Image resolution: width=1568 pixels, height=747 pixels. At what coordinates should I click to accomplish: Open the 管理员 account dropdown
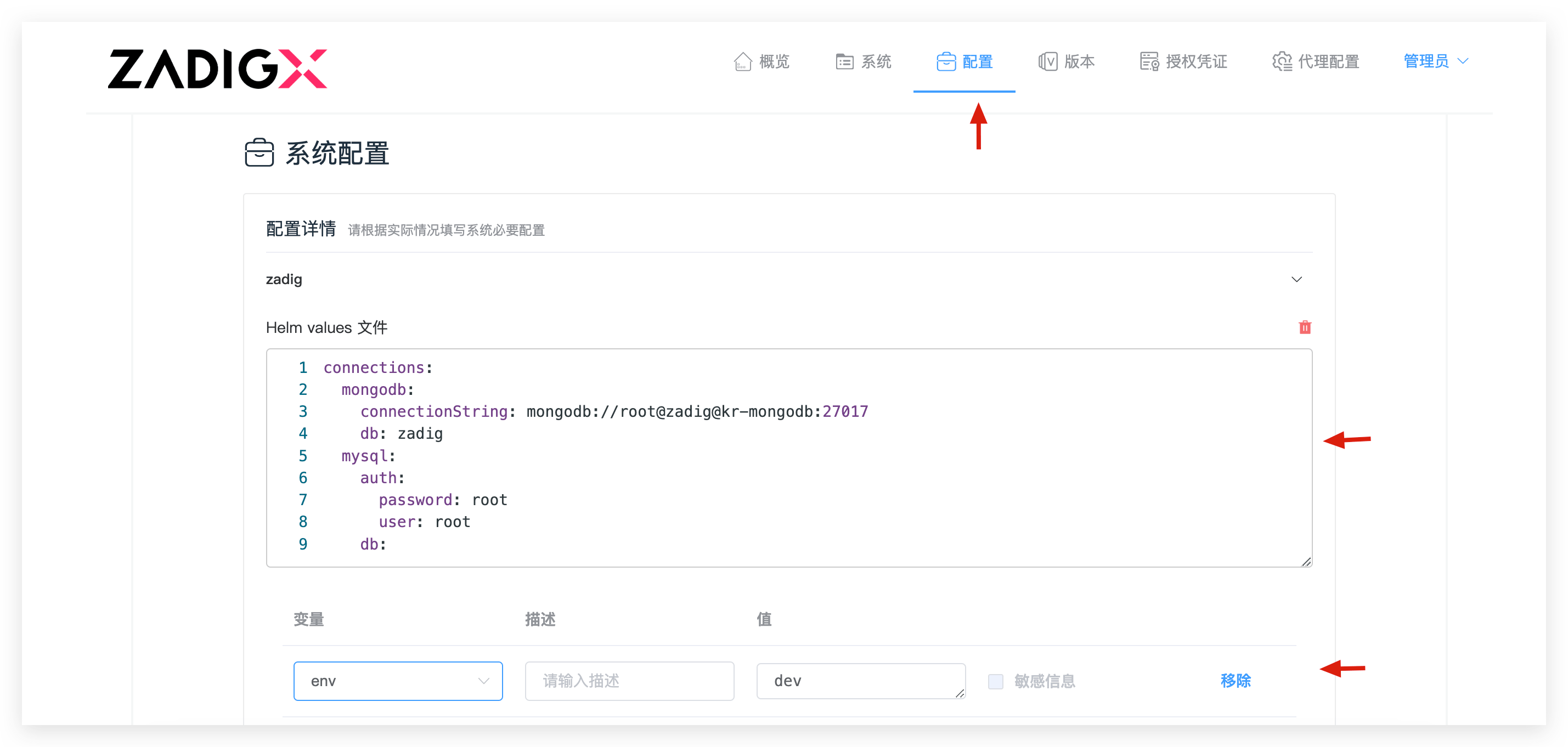[1435, 61]
